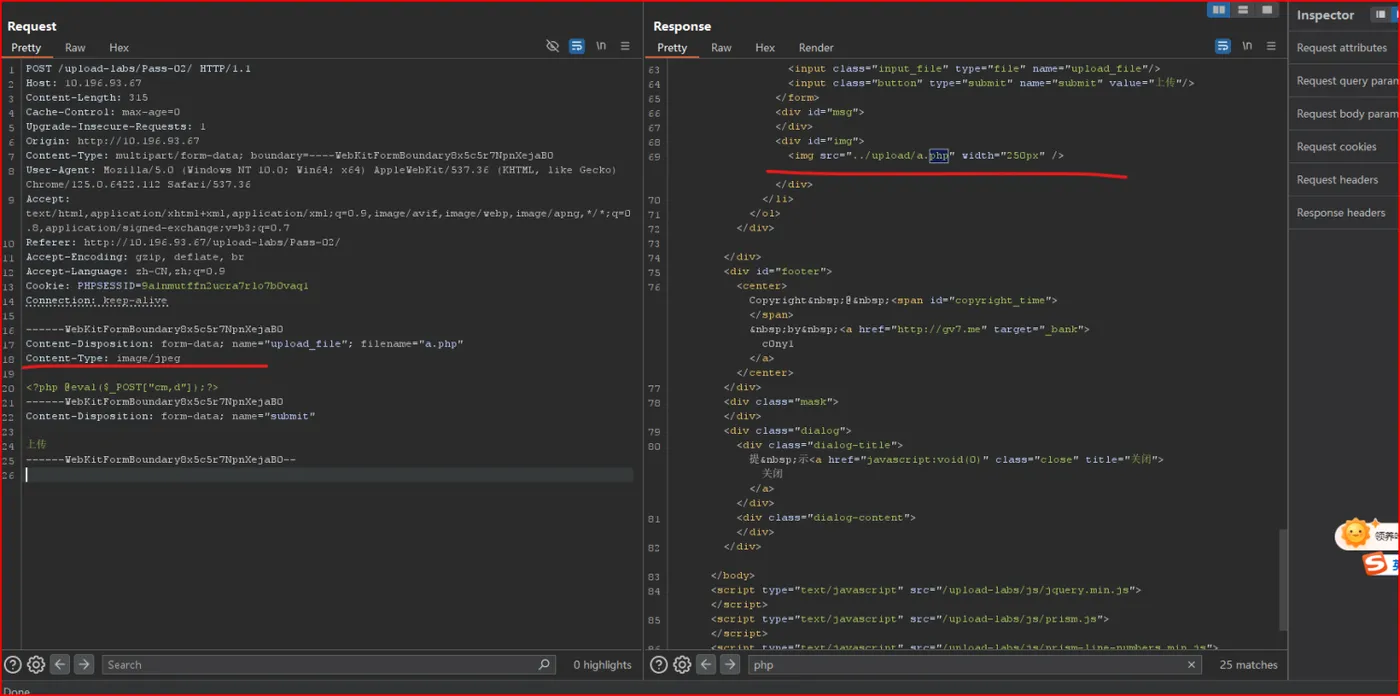The height and width of the screenshot is (696, 1400).
Task: Click the Sogou input method S icon
Action: tap(1377, 565)
